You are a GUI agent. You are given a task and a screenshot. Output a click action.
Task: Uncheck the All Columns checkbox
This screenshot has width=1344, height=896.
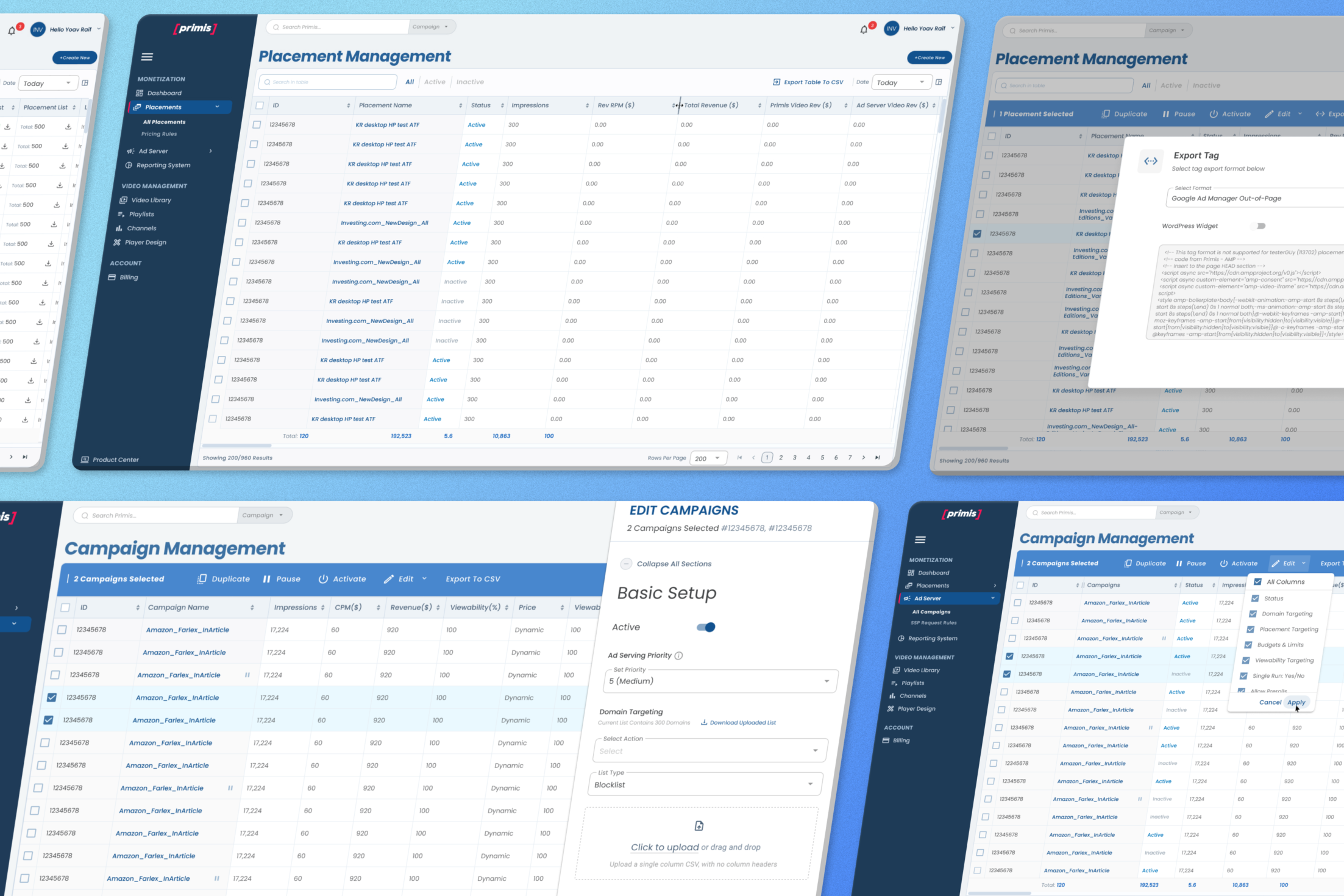tap(1257, 581)
